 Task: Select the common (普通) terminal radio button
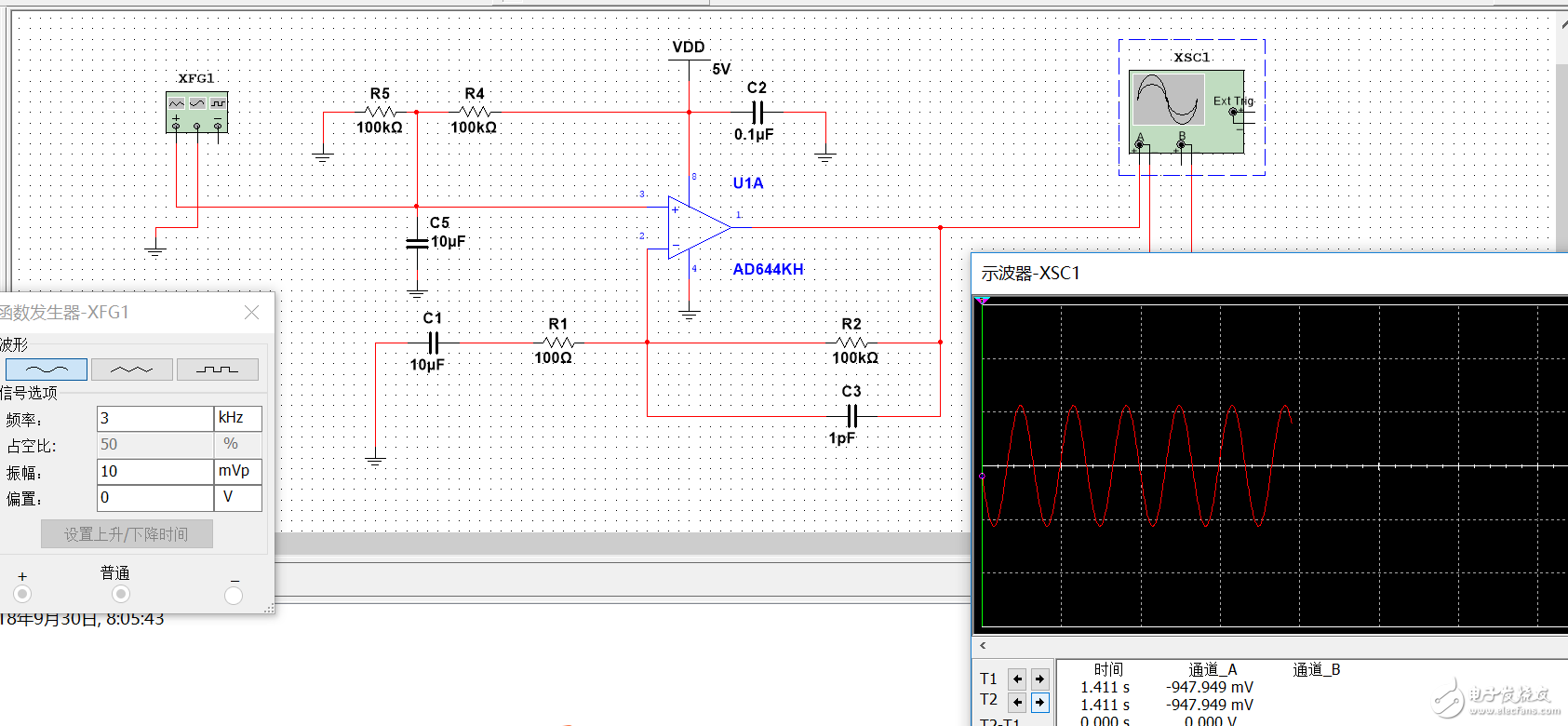(121, 594)
